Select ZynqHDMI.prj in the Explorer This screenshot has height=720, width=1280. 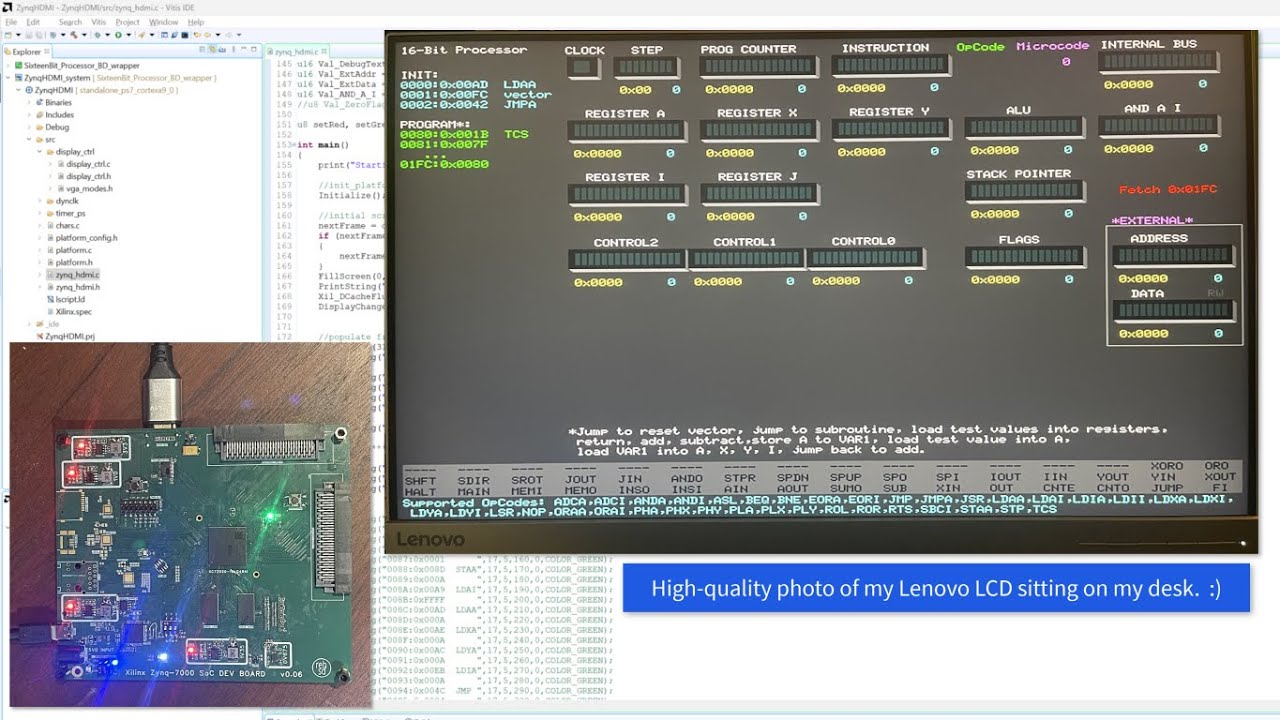click(72, 336)
